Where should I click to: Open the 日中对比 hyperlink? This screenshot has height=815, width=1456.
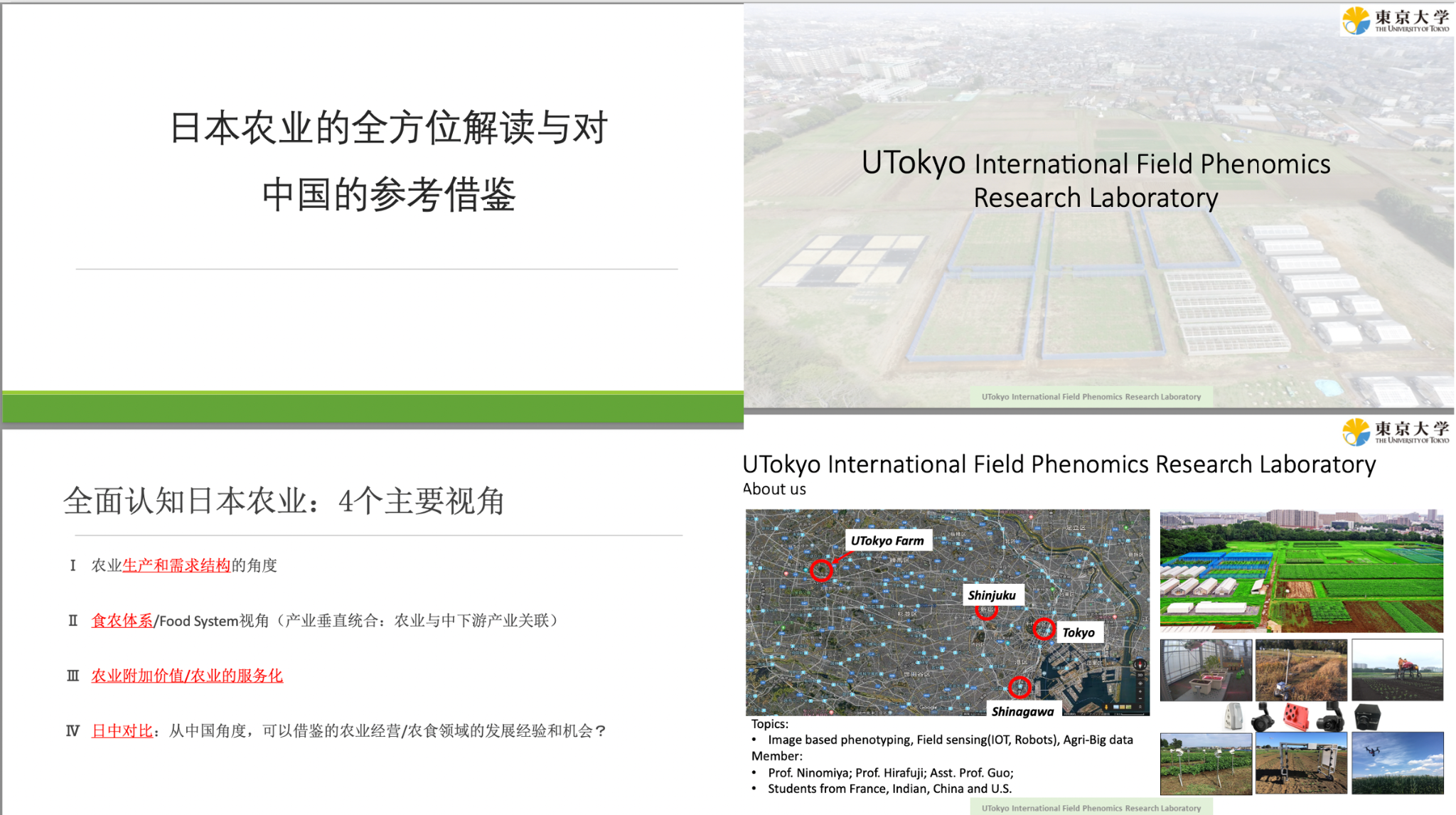pyautogui.click(x=122, y=731)
